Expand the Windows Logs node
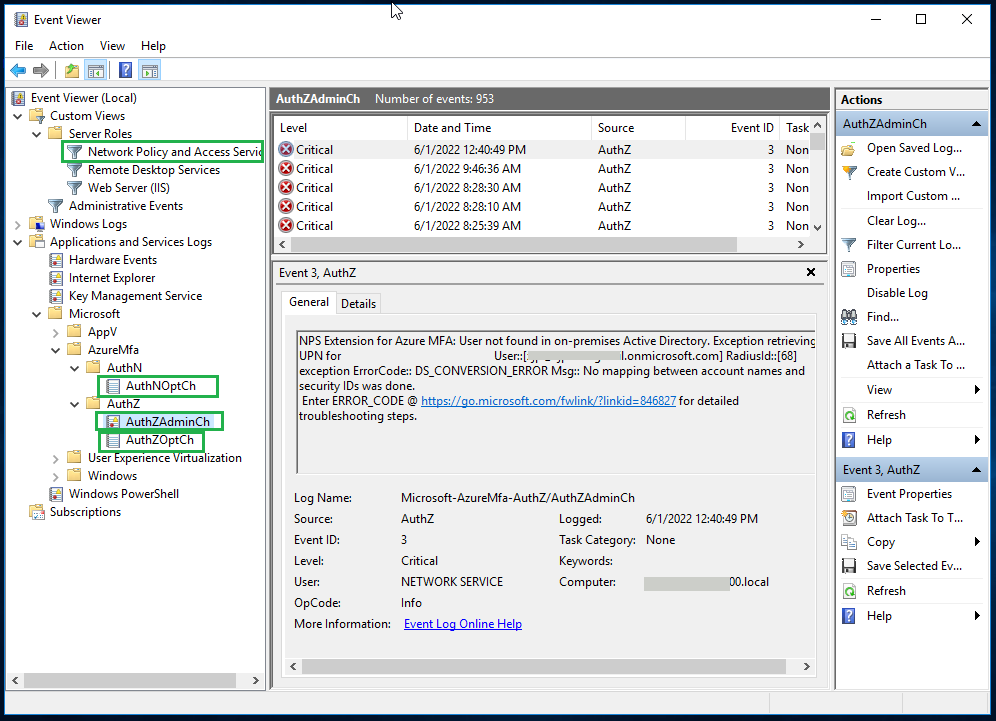Screen dimensions: 996x721 [18, 224]
